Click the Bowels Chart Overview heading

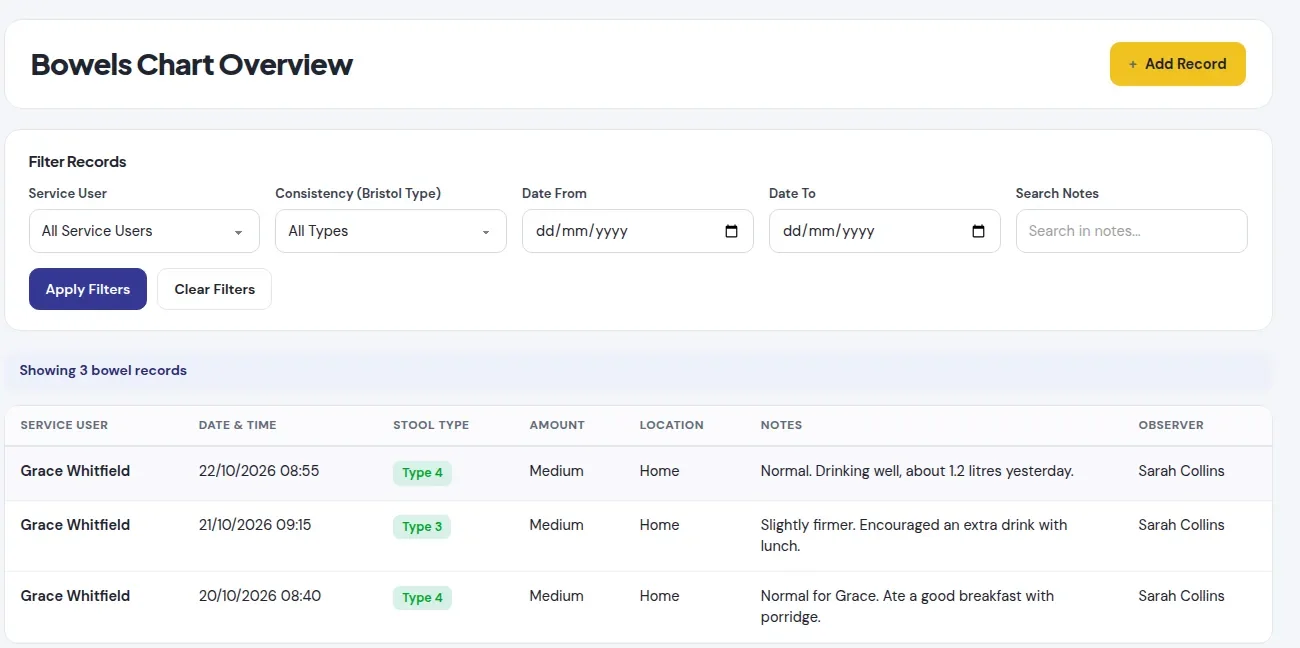point(192,64)
